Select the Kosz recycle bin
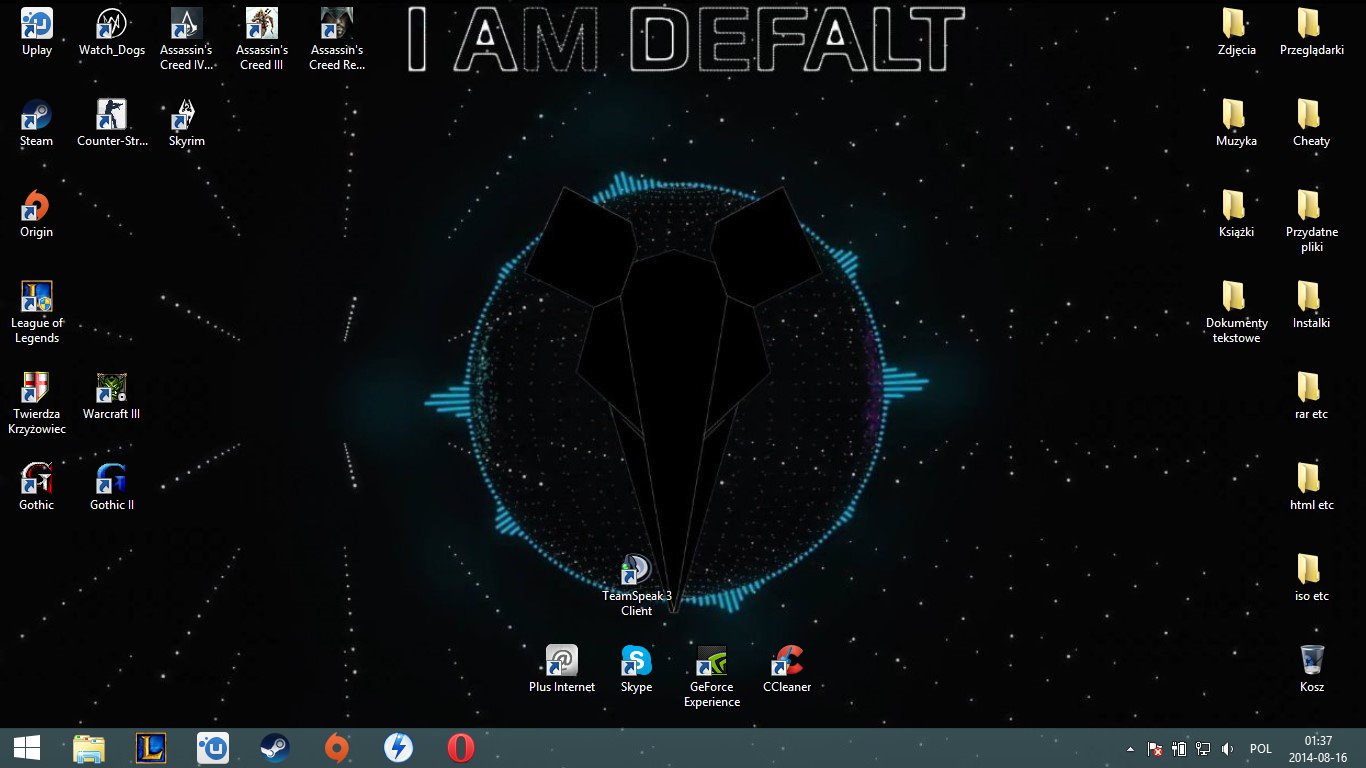 1312,668
